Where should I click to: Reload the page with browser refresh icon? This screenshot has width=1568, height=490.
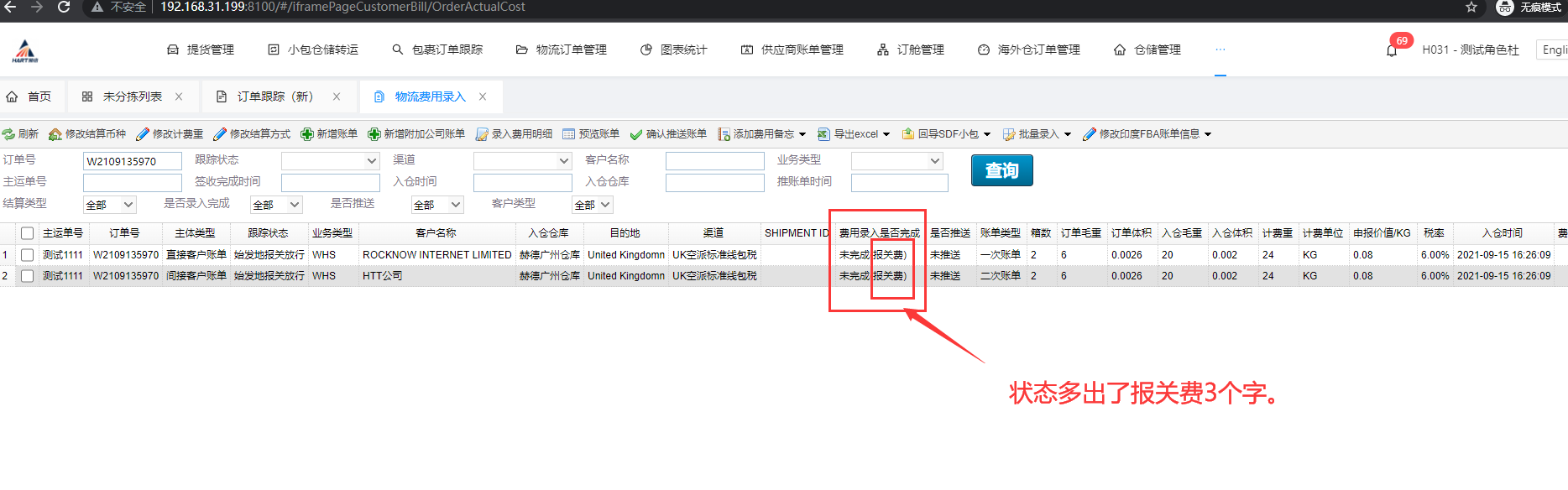[64, 8]
